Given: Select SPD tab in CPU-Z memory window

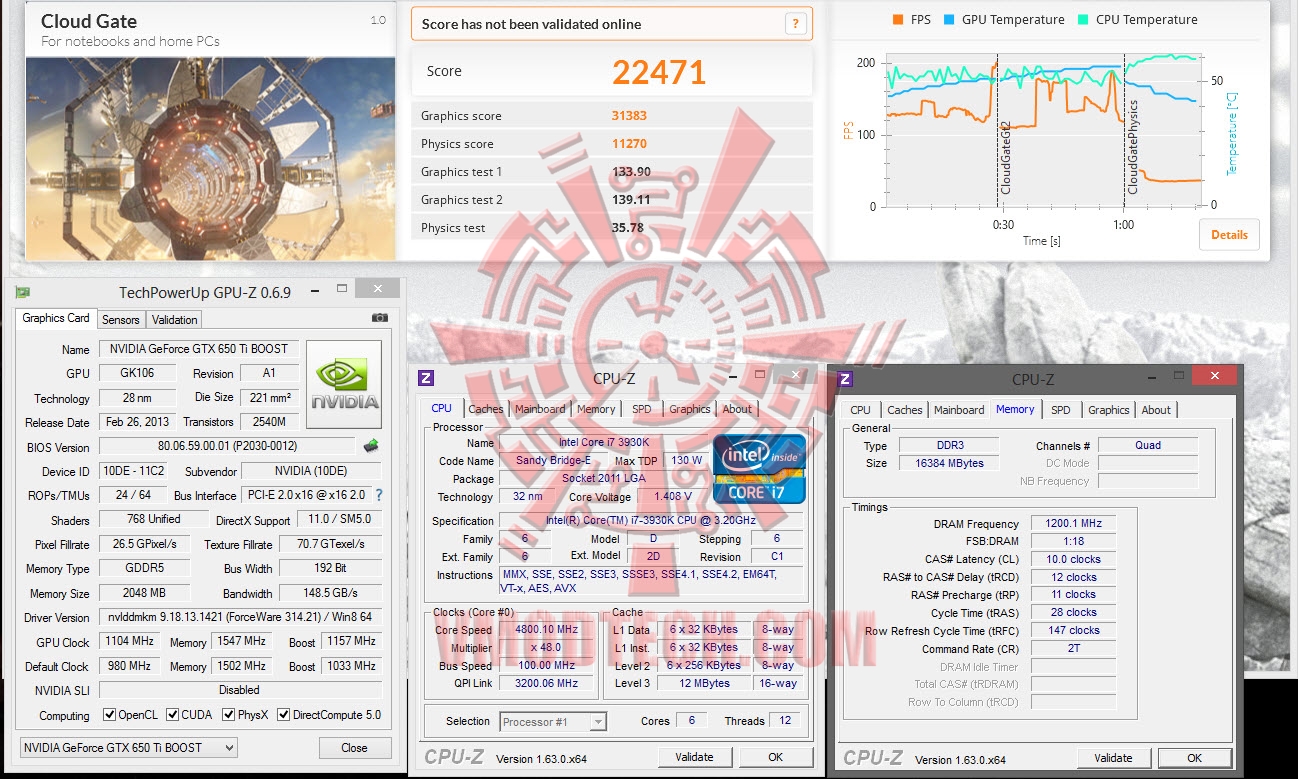Looking at the screenshot, I should point(1061,410).
